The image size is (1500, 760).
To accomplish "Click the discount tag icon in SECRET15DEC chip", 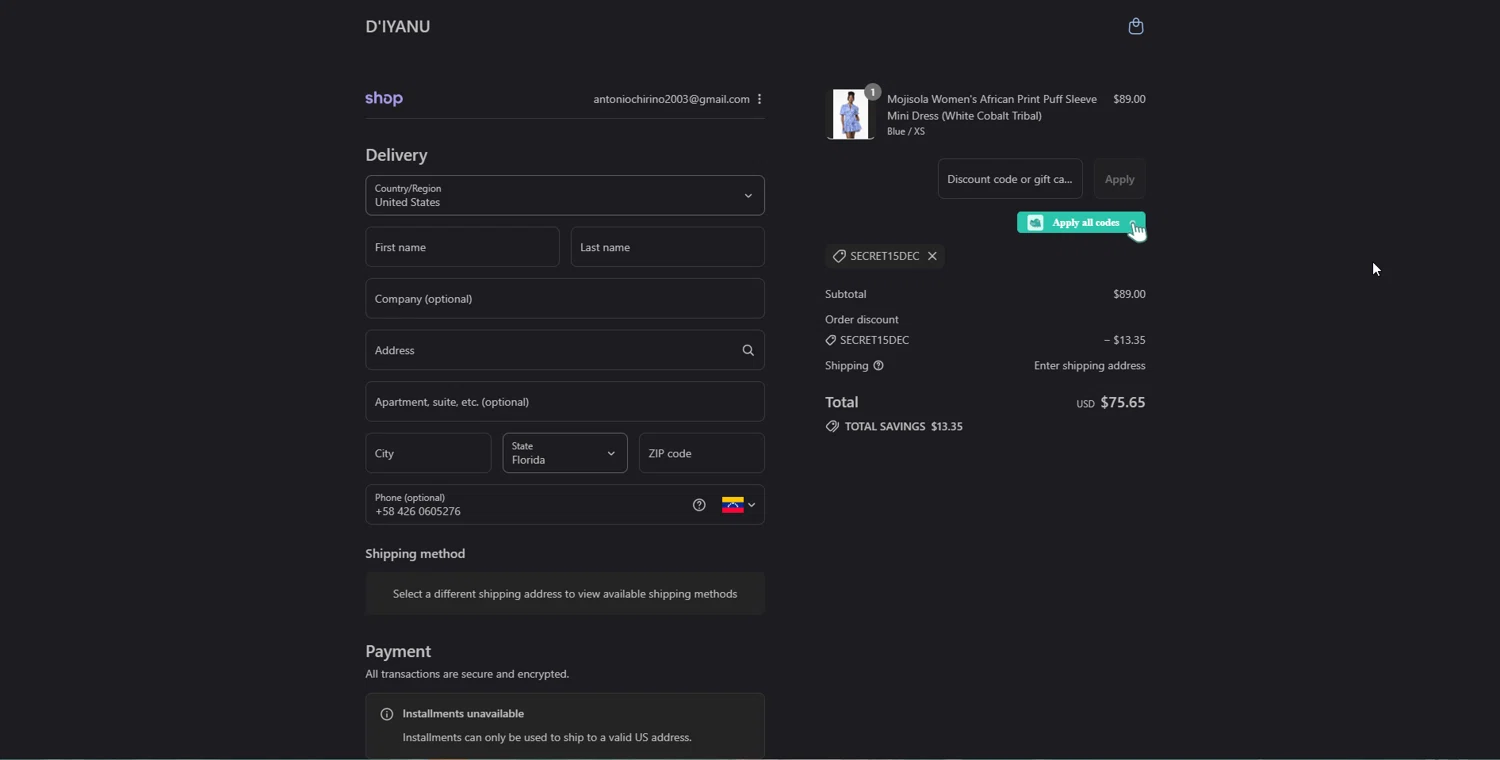I will click(x=839, y=257).
